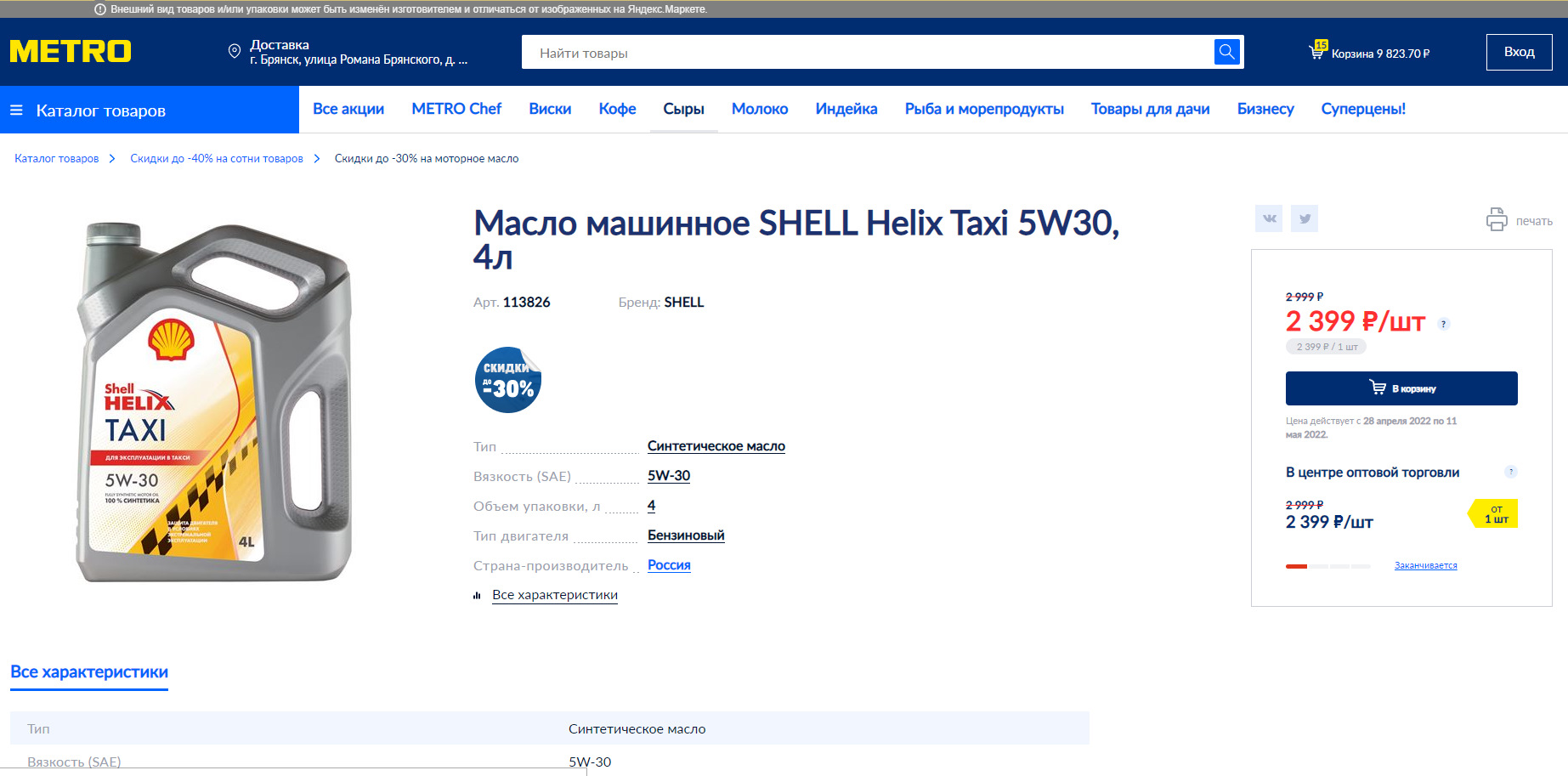The width and height of the screenshot is (1568, 776).
Task: Click the red '2 399 ₽/шт' price
Action: tap(1356, 321)
